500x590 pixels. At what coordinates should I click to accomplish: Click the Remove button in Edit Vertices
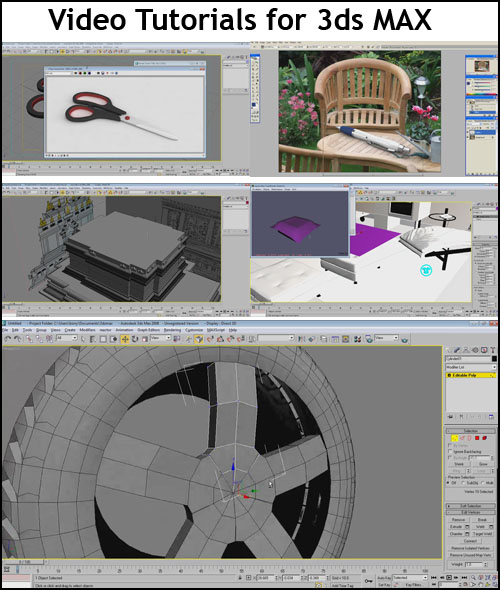pyautogui.click(x=458, y=520)
